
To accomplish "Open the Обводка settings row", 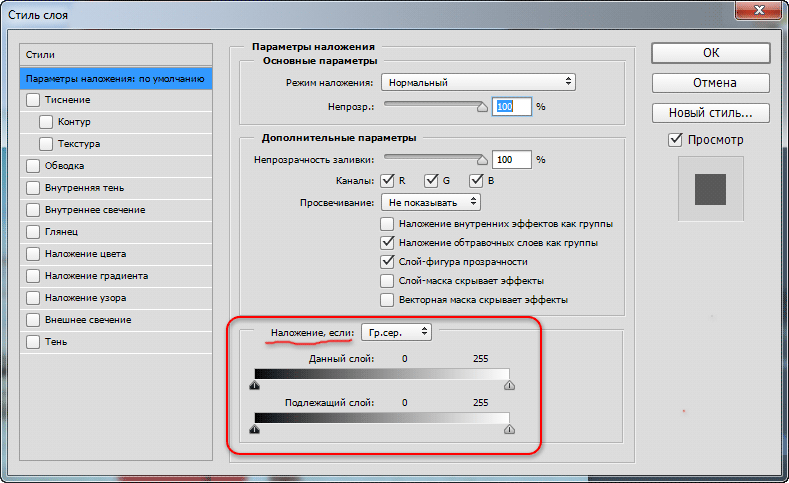I will [116, 166].
